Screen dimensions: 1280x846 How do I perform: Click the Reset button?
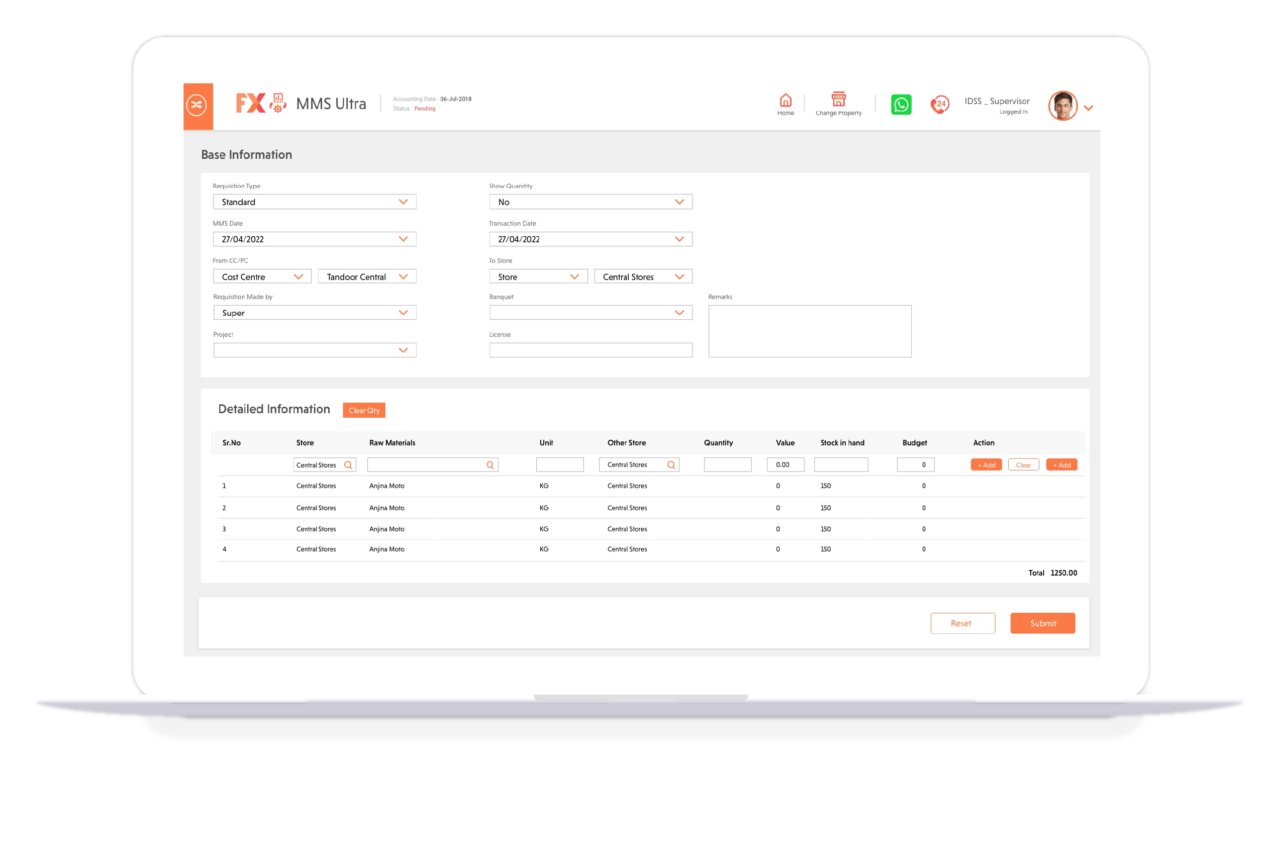point(962,623)
